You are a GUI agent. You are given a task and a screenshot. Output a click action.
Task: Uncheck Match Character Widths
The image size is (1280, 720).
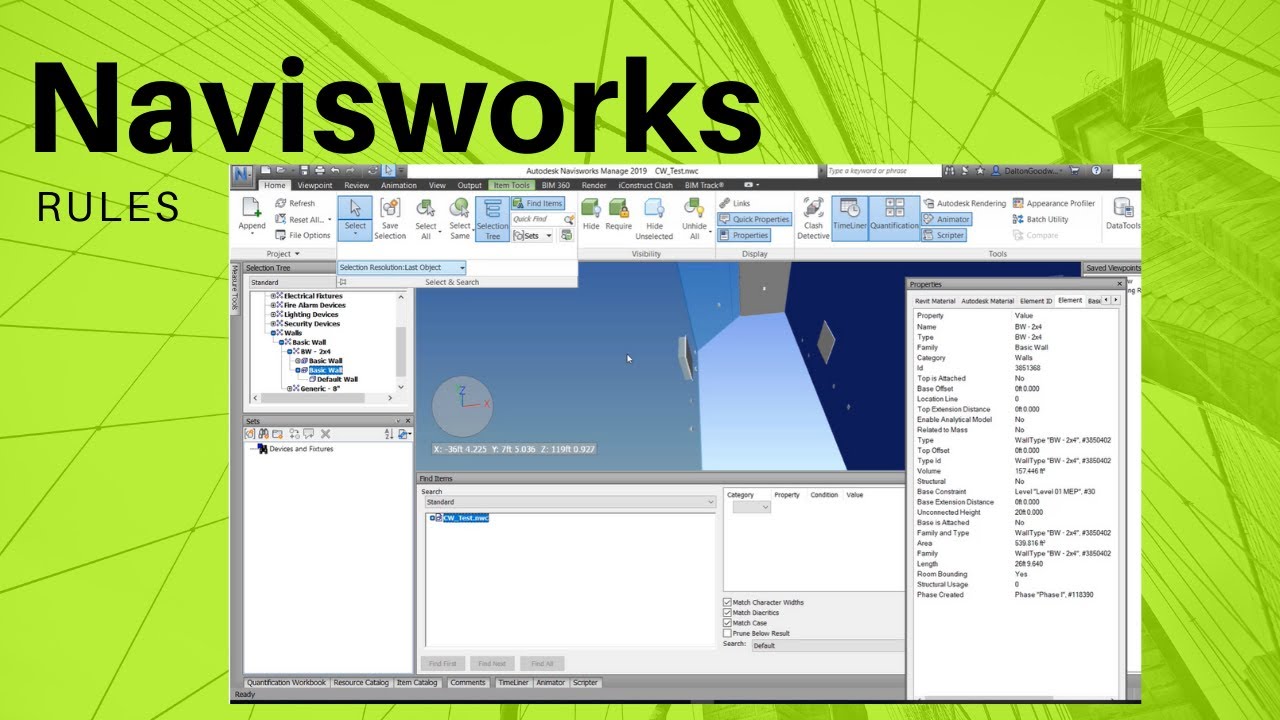(727, 603)
